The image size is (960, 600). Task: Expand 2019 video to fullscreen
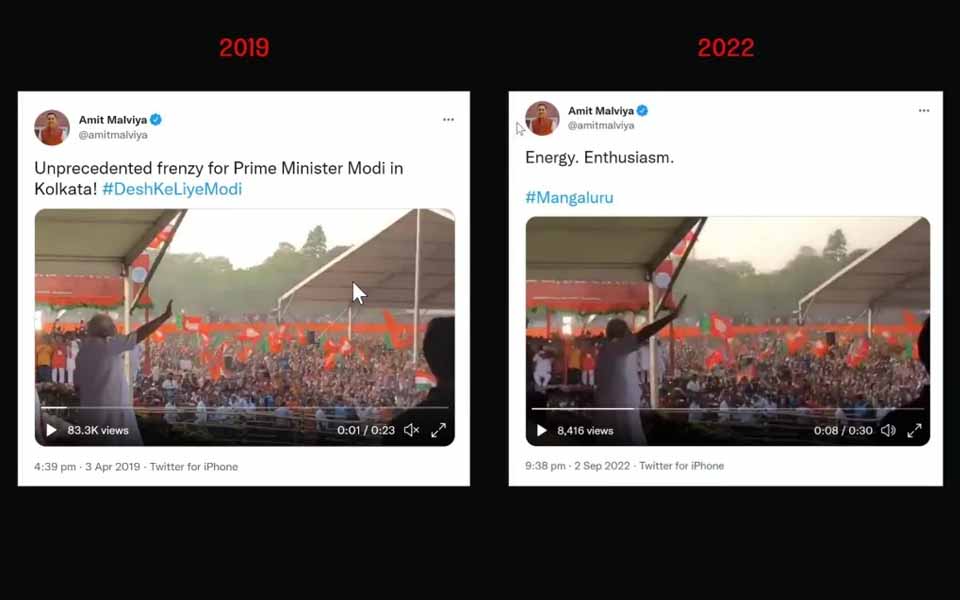[x=438, y=430]
